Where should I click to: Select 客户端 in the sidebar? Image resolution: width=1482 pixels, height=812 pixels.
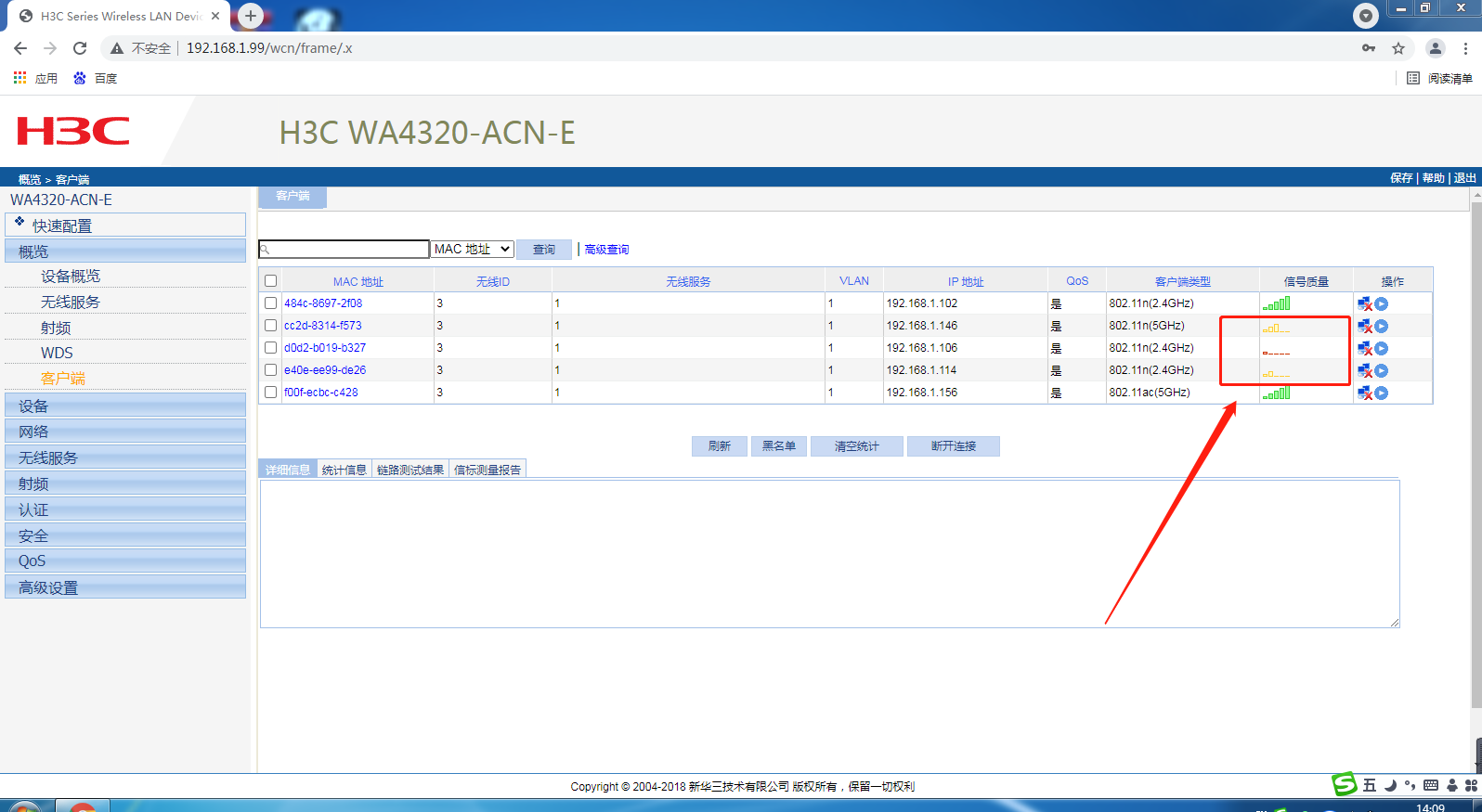(x=63, y=378)
